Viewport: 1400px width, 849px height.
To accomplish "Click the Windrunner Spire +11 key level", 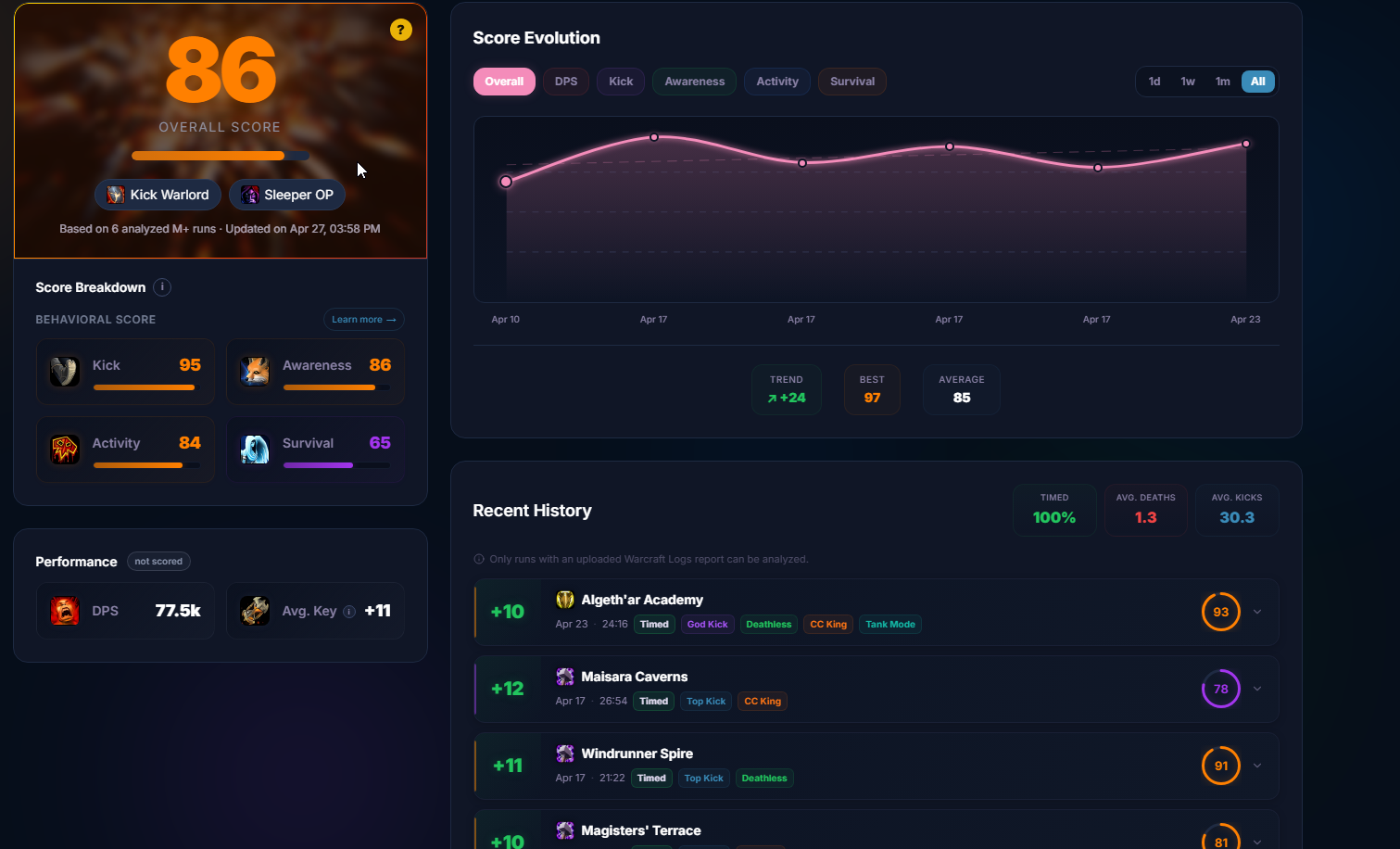I will [x=508, y=766].
